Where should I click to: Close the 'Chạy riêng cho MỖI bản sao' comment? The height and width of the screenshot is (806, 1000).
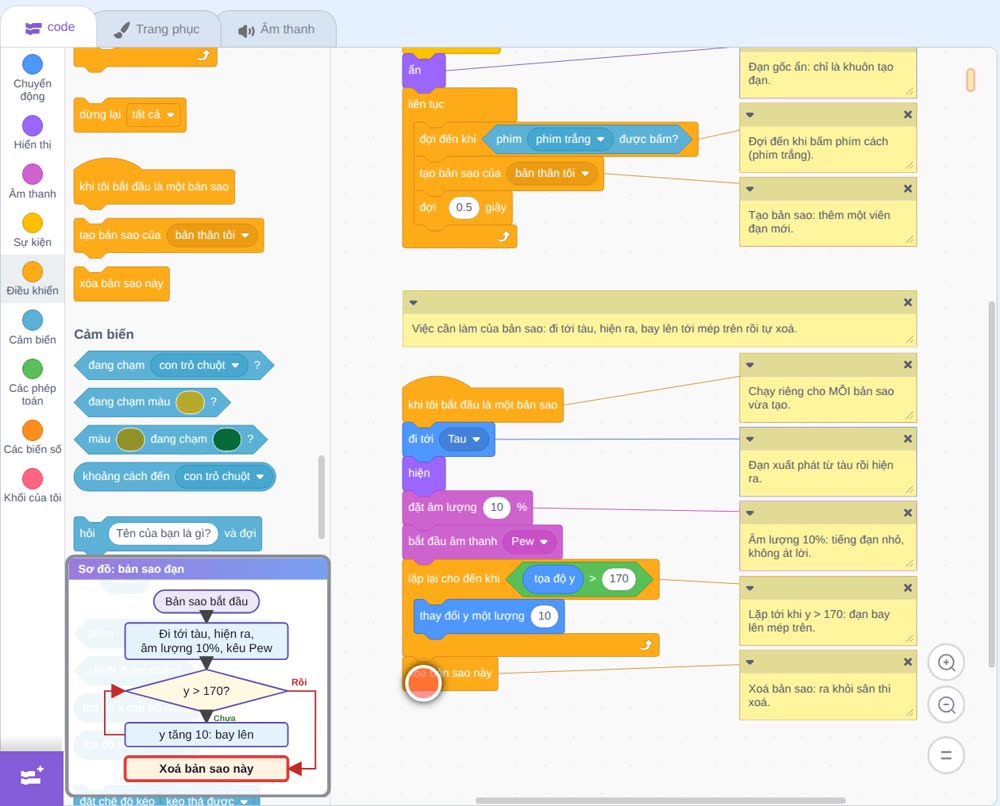[x=908, y=365]
